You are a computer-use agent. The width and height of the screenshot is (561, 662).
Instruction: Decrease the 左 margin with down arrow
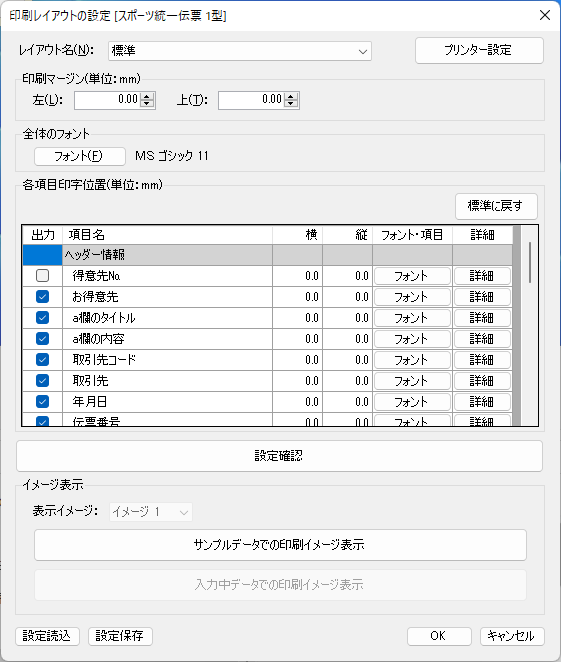[147, 104]
